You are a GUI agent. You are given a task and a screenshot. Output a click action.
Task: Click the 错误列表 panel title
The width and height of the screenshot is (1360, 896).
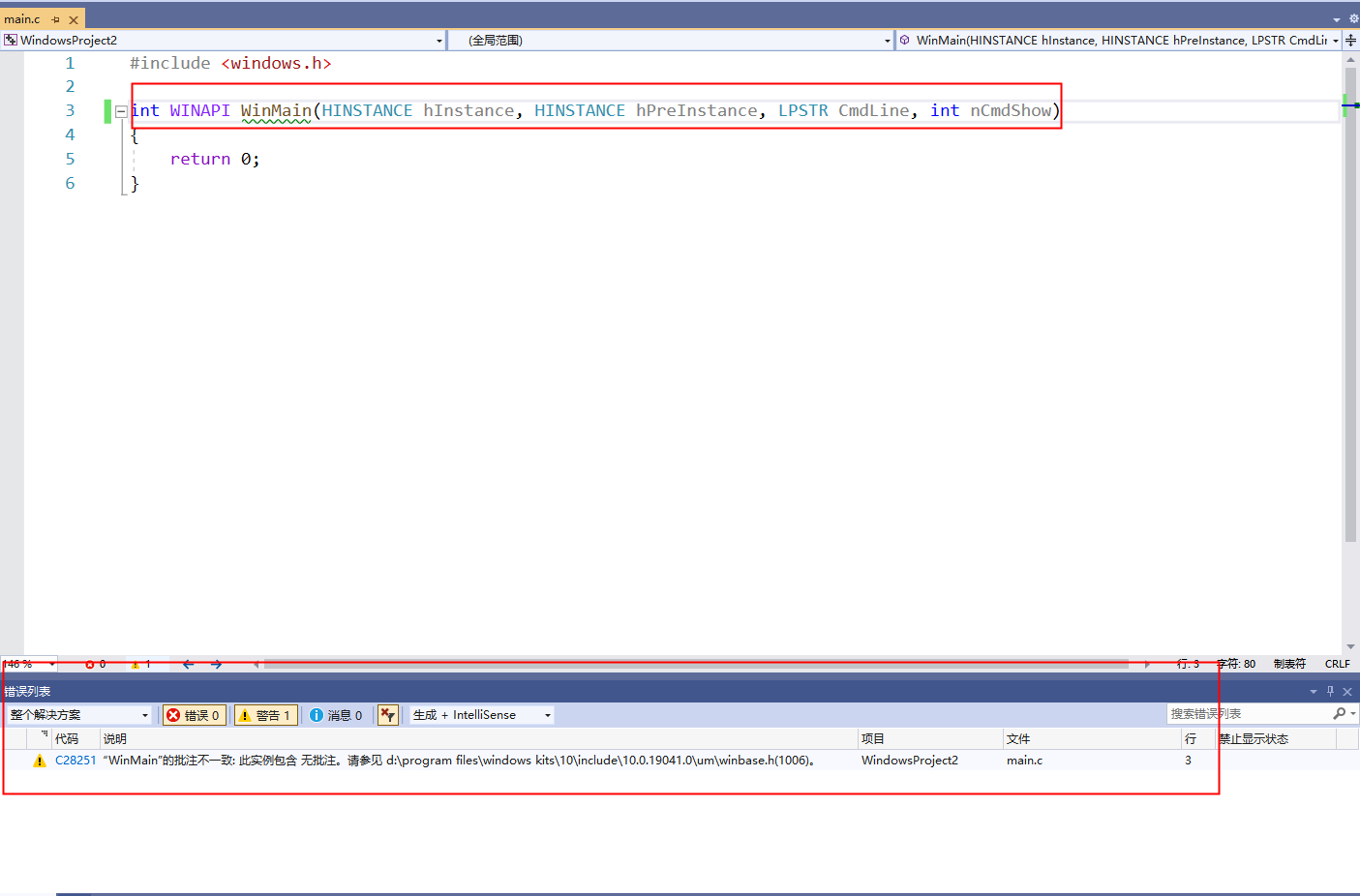point(27,692)
